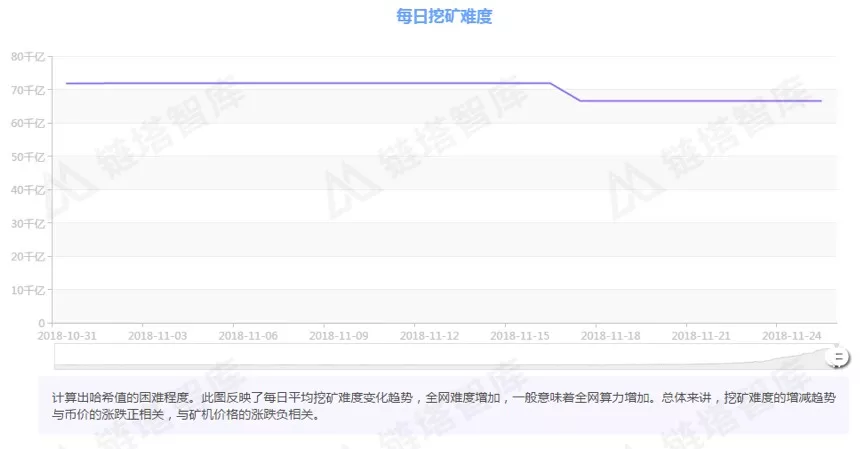Screen dimensions: 865x449
Task: Click chart title 每日挖矿难度
Action: coord(444,17)
